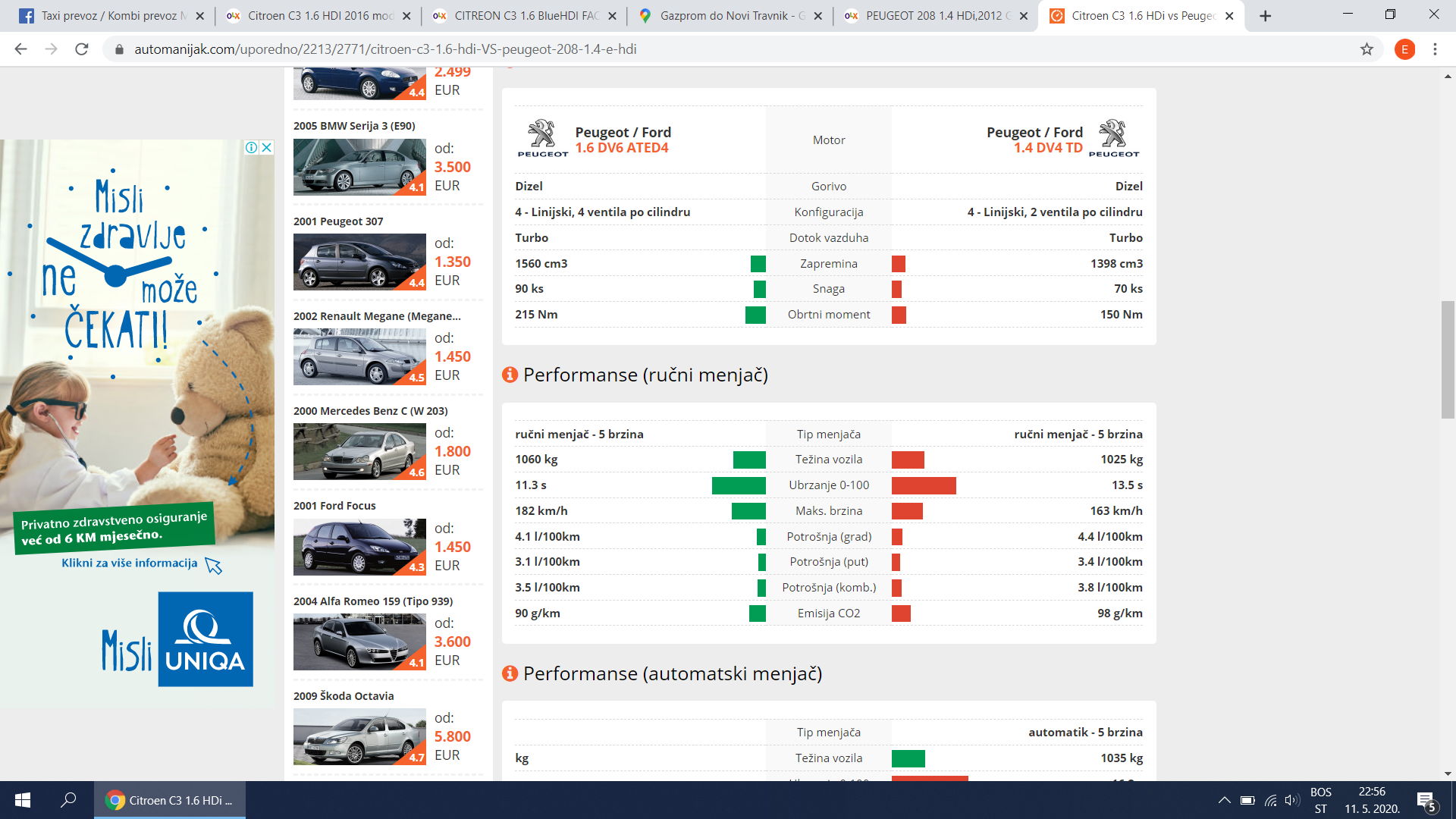Show hidden system tray icons
1456x819 pixels.
1224,800
